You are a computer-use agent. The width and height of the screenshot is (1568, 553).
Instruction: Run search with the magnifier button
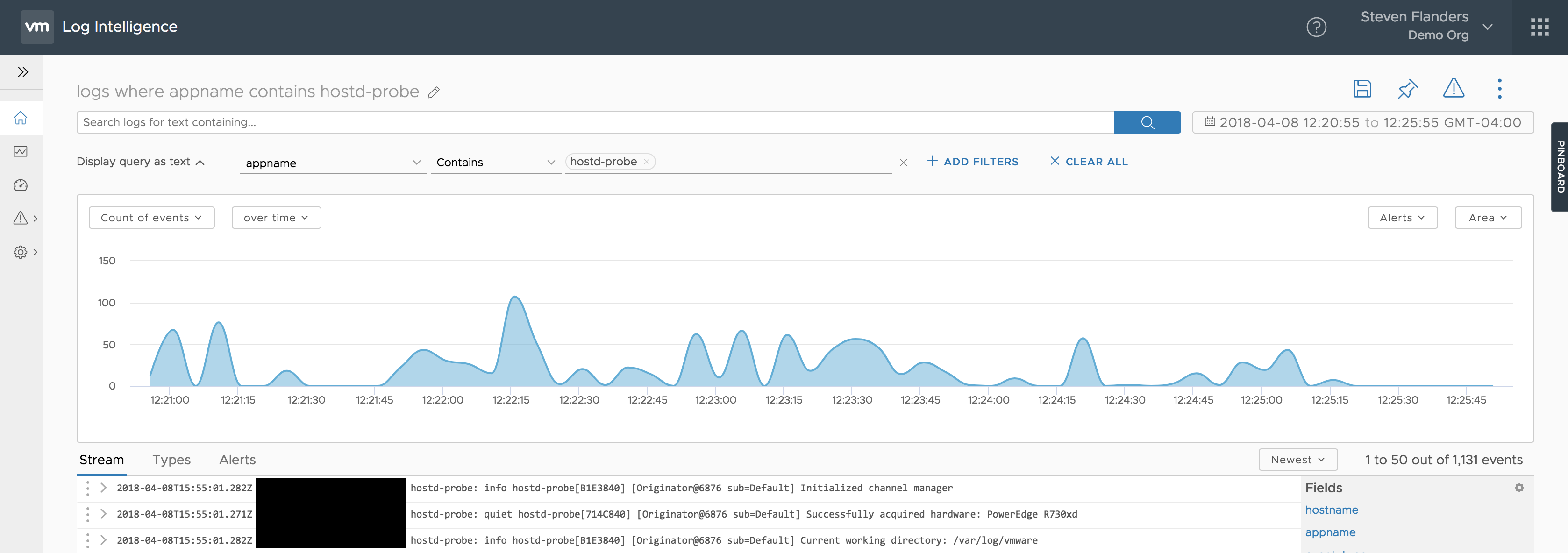click(x=1147, y=122)
